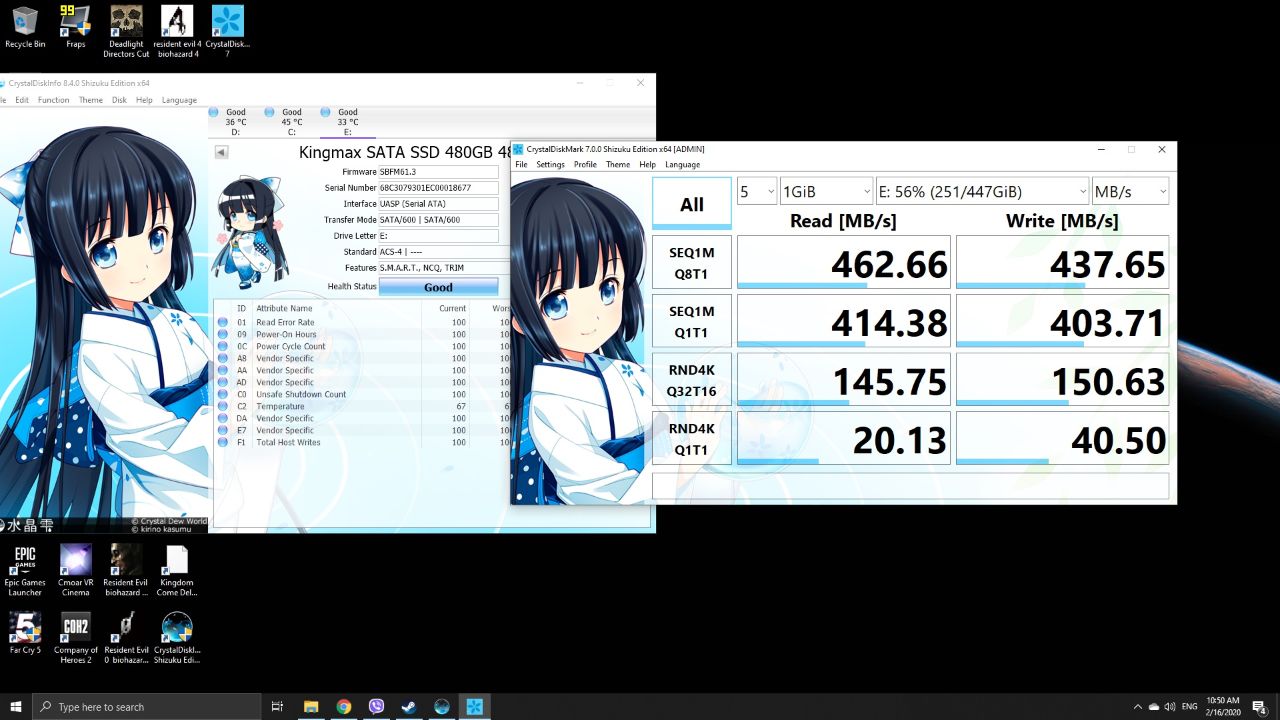Open Kingdom Come Deliverance file icon
Screen dimensions: 1280x720
click(177, 570)
